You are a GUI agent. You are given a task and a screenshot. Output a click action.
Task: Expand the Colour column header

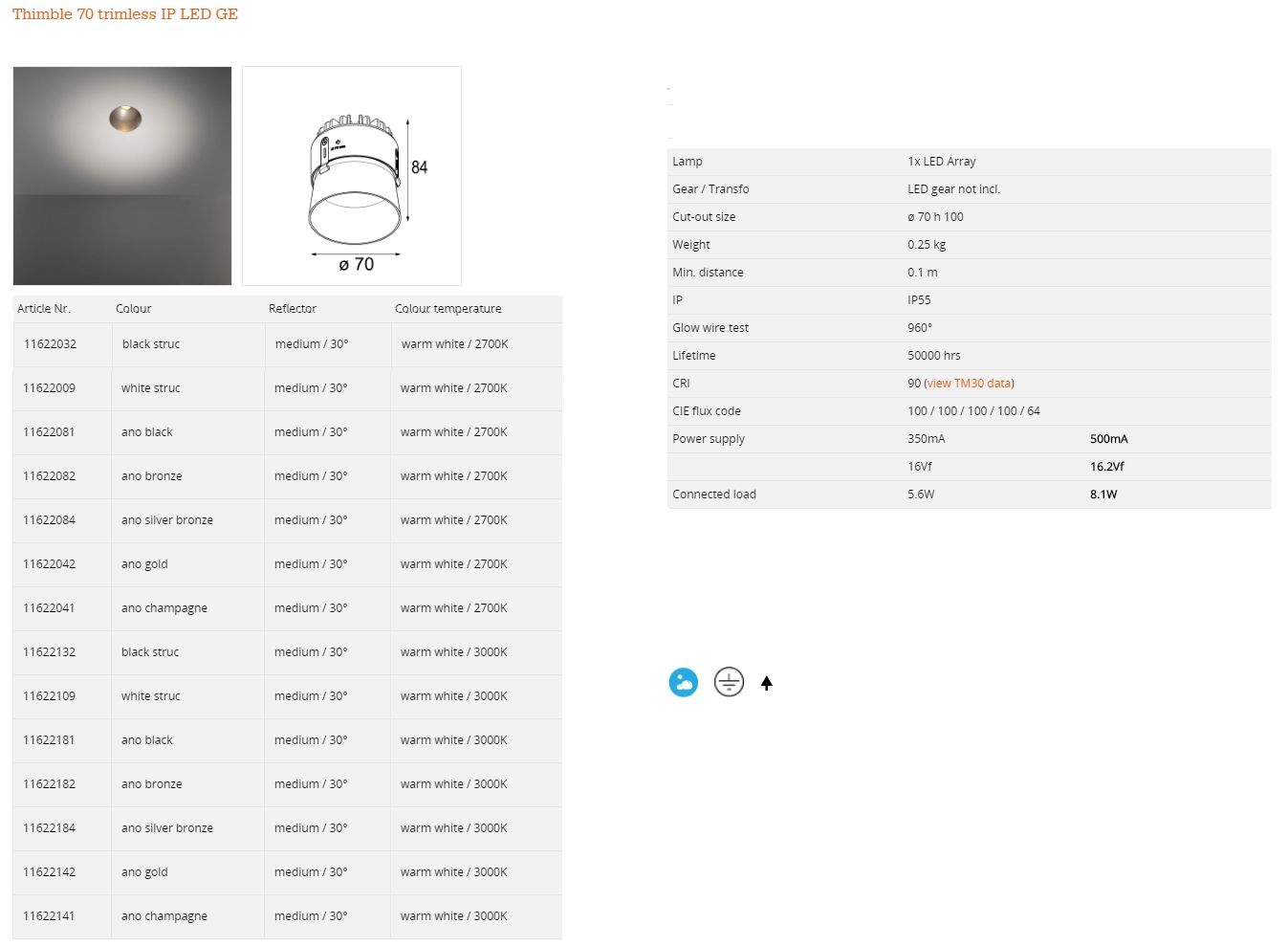coord(133,308)
